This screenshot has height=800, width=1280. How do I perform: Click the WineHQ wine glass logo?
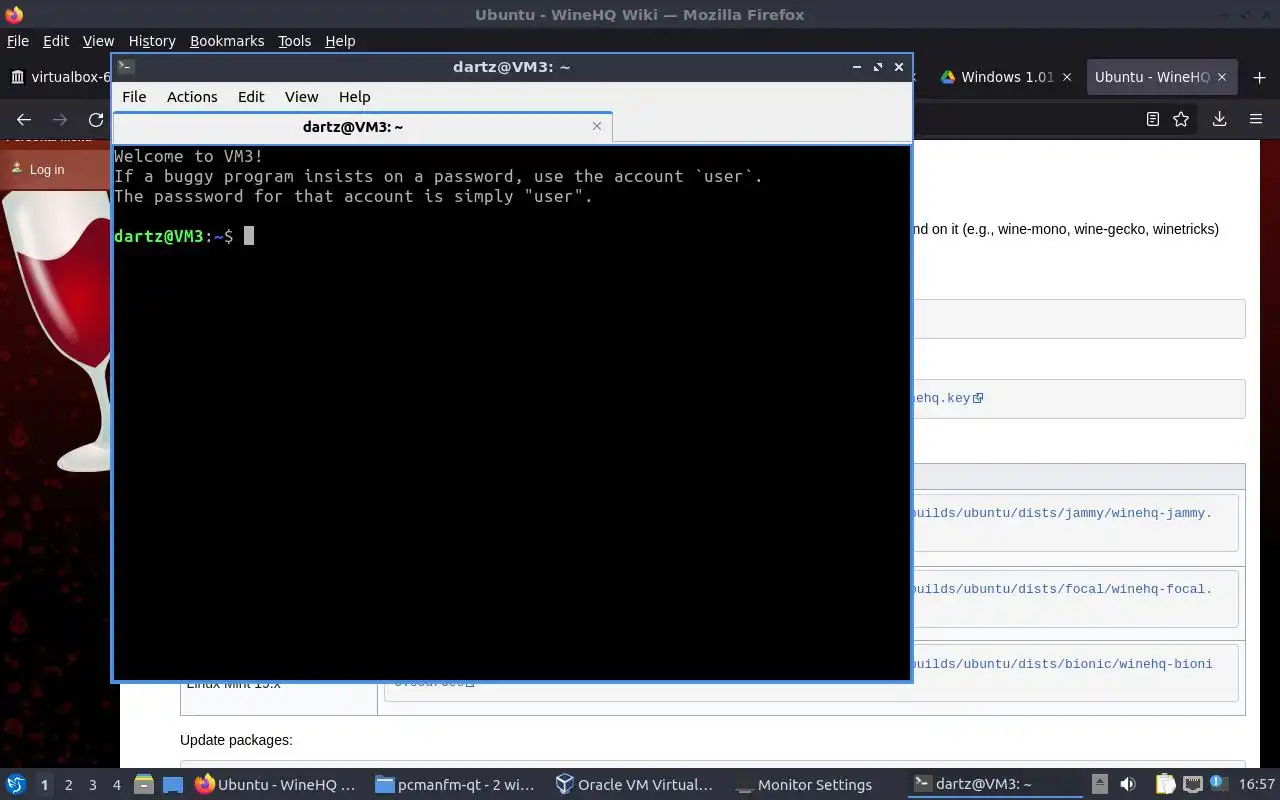click(x=55, y=330)
